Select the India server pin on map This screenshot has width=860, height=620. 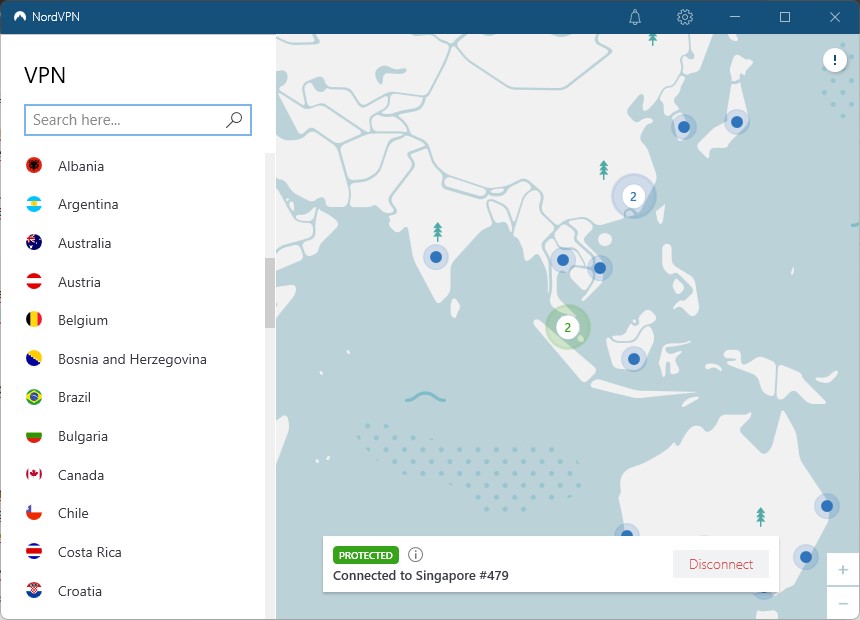(436, 257)
